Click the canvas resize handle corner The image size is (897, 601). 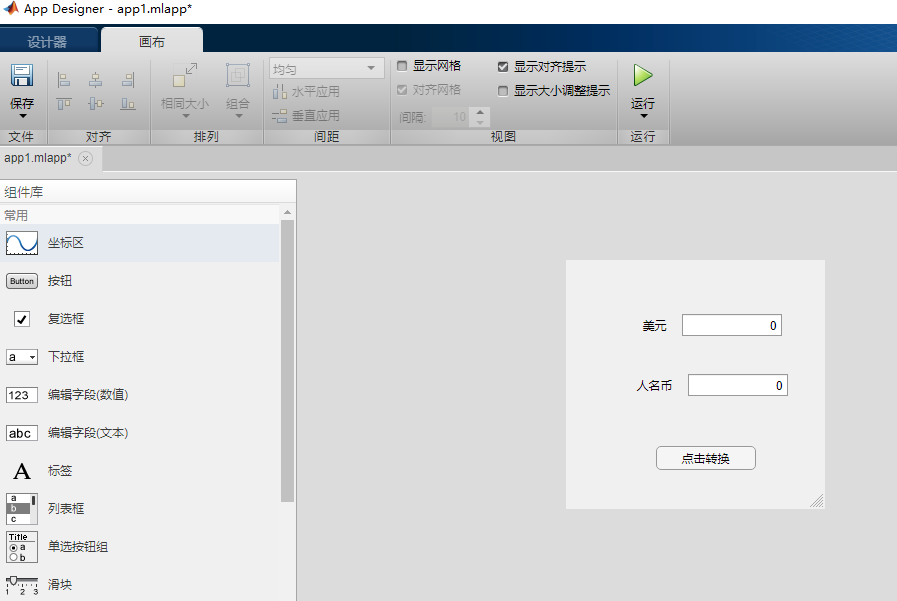[817, 501]
